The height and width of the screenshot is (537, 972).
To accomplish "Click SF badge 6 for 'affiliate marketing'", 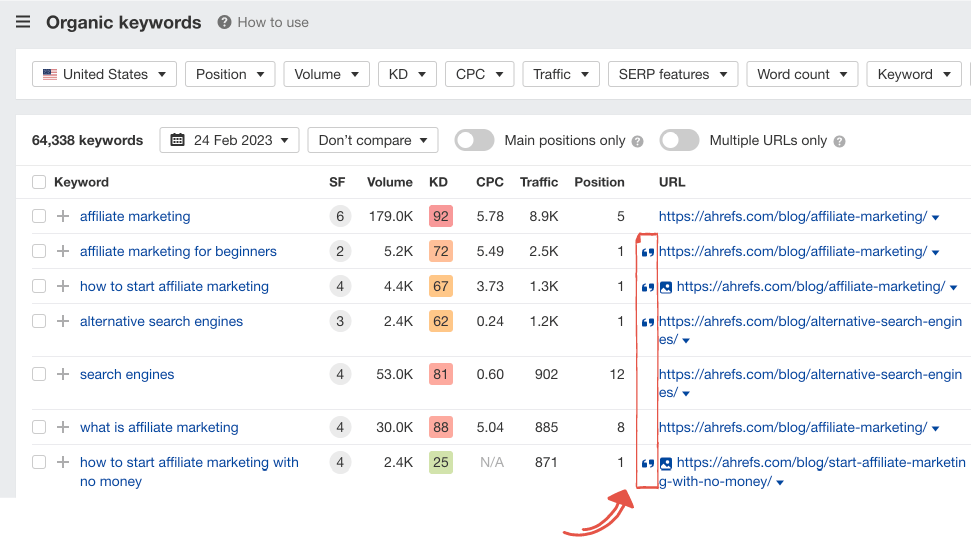I will pos(340,216).
